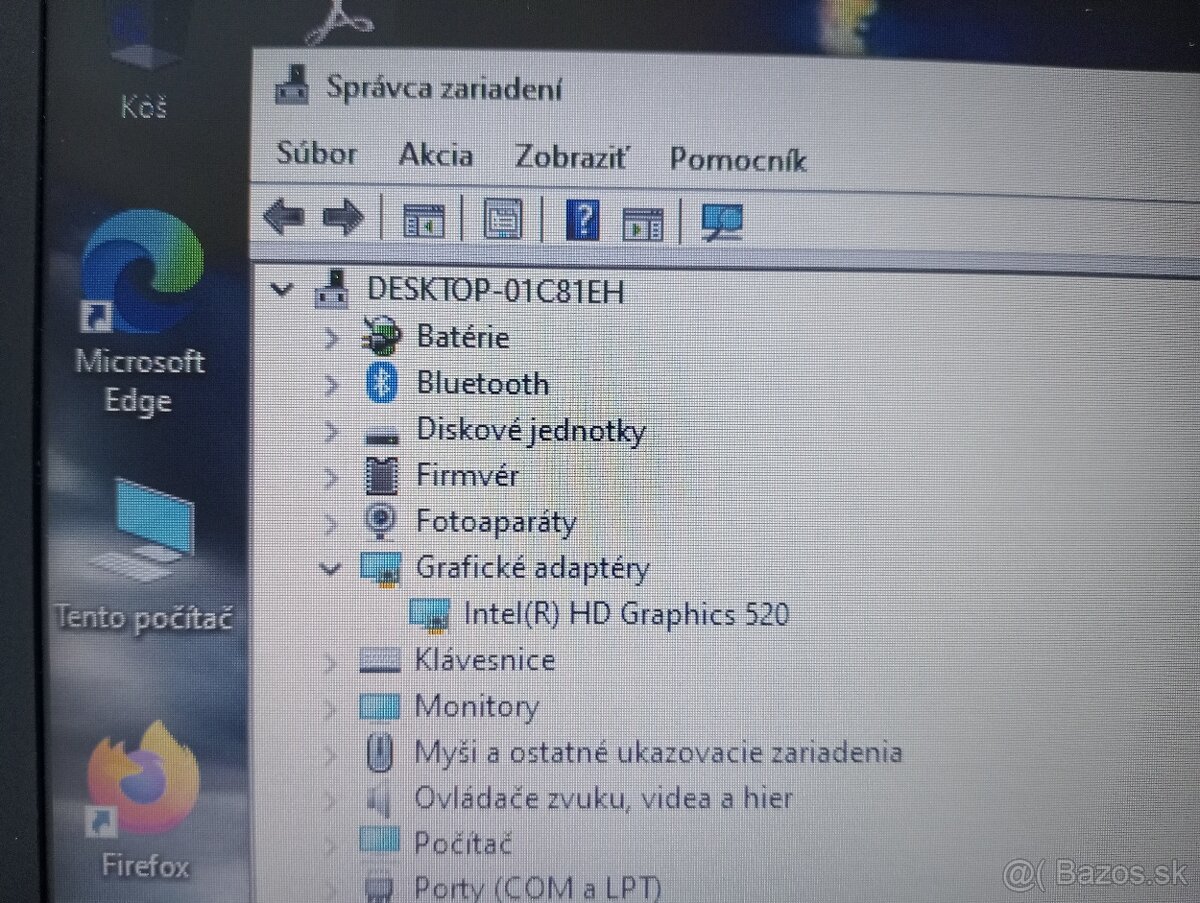The image size is (1200, 903).
Task: Expand the Batérie tree node
Action: point(331,338)
